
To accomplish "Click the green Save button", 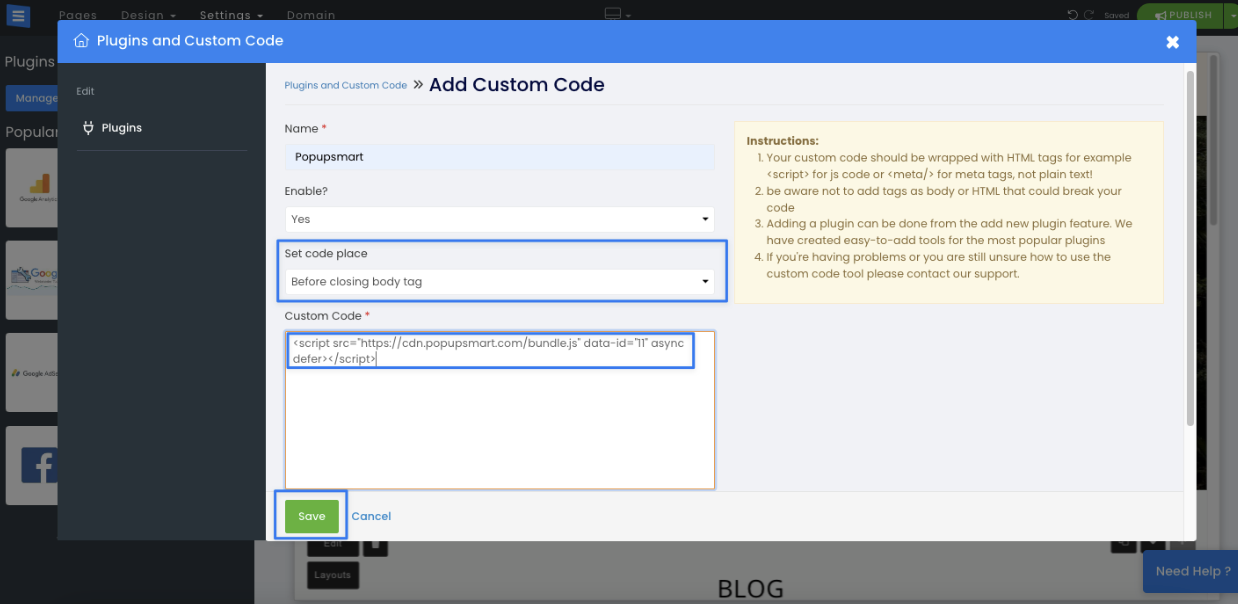I will 311,516.
